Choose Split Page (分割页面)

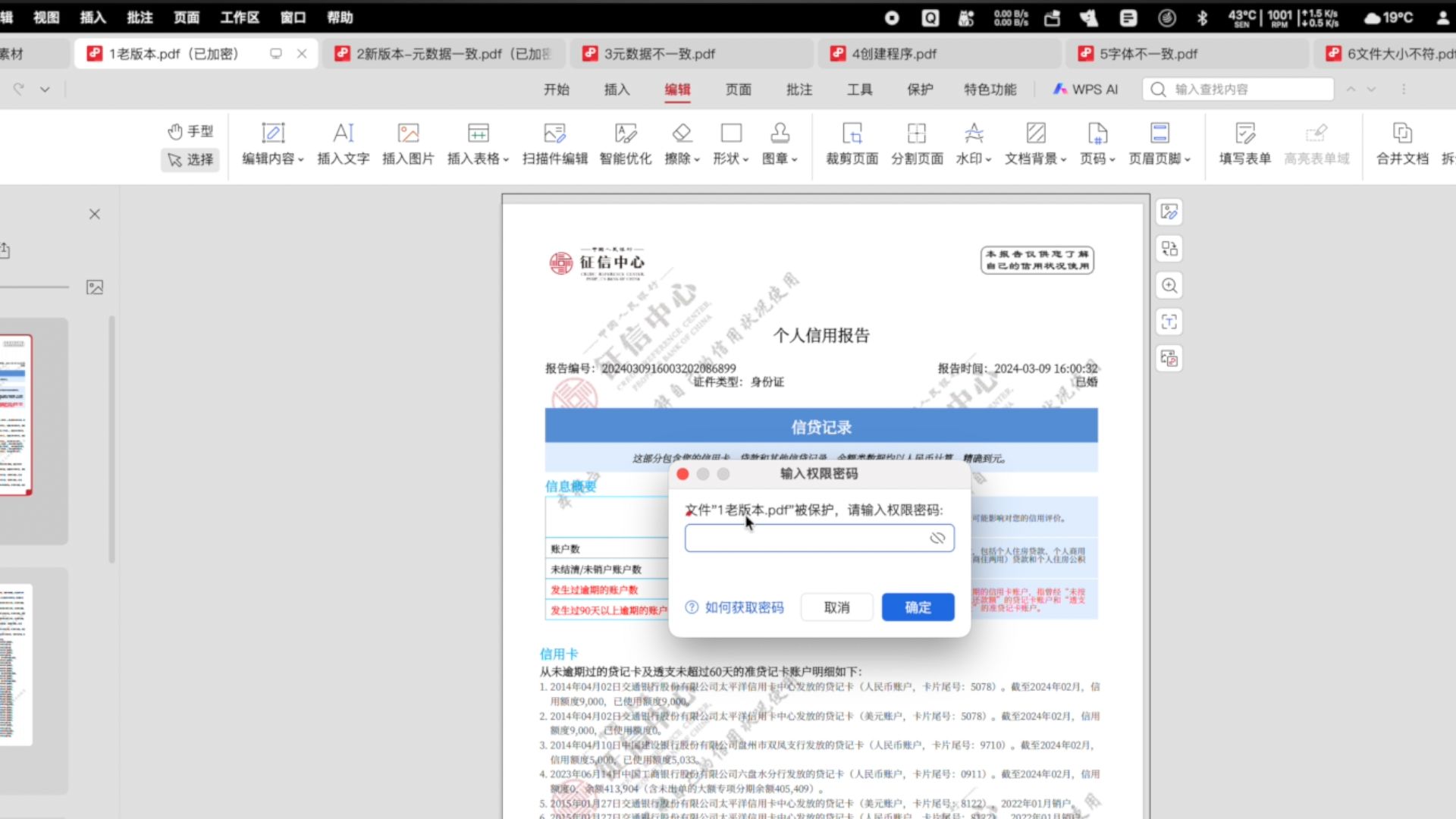coord(917,143)
